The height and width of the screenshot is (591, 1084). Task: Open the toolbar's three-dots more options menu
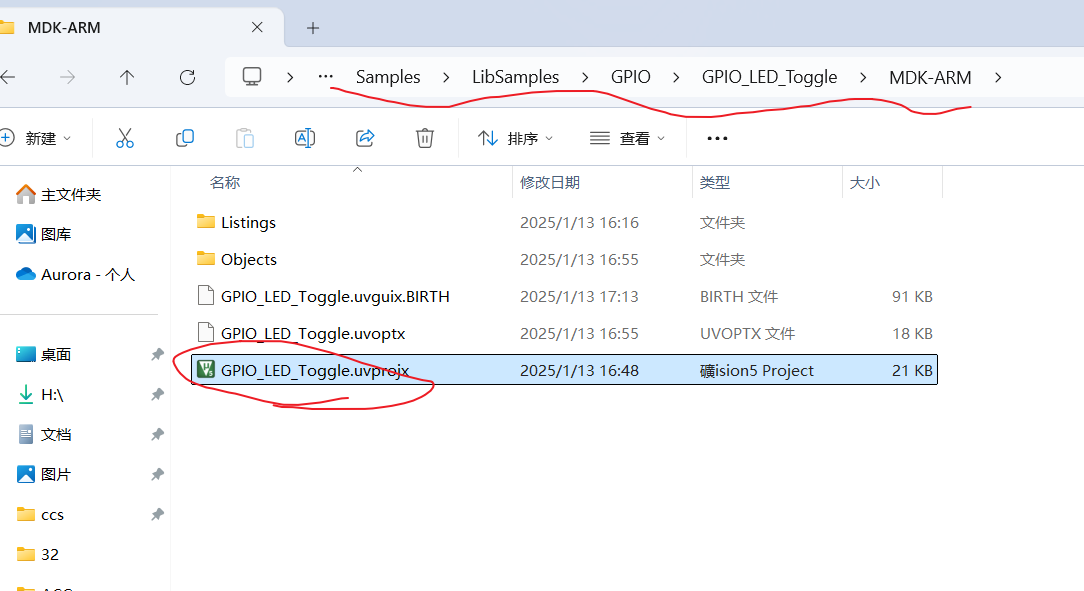[717, 138]
